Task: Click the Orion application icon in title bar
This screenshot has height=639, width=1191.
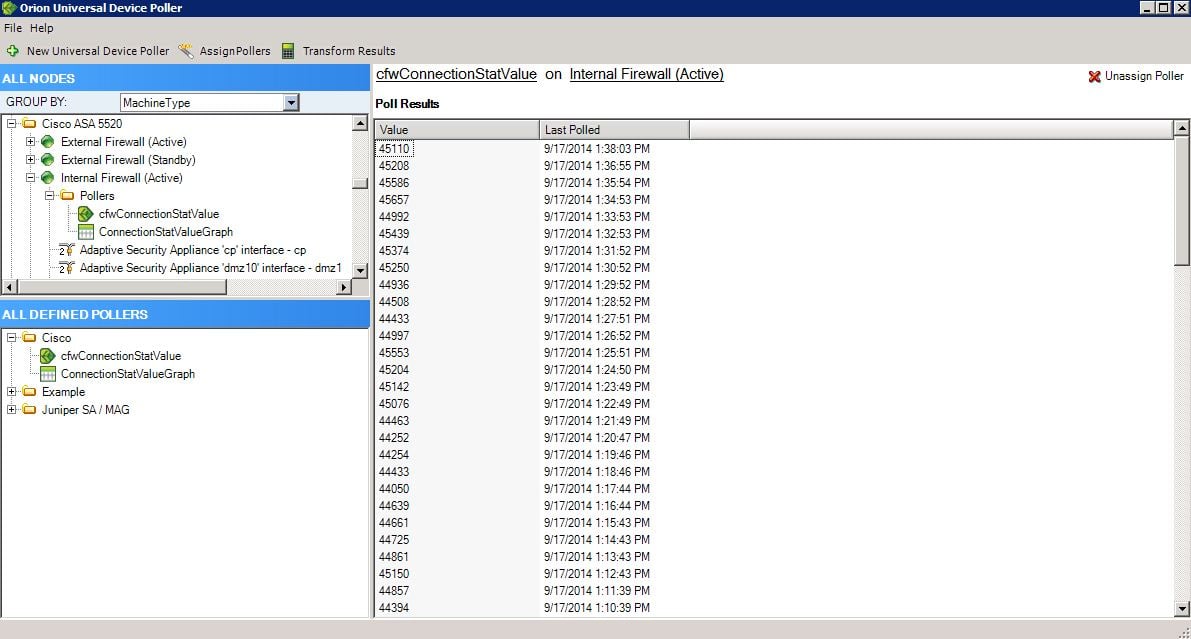Action: click(9, 8)
